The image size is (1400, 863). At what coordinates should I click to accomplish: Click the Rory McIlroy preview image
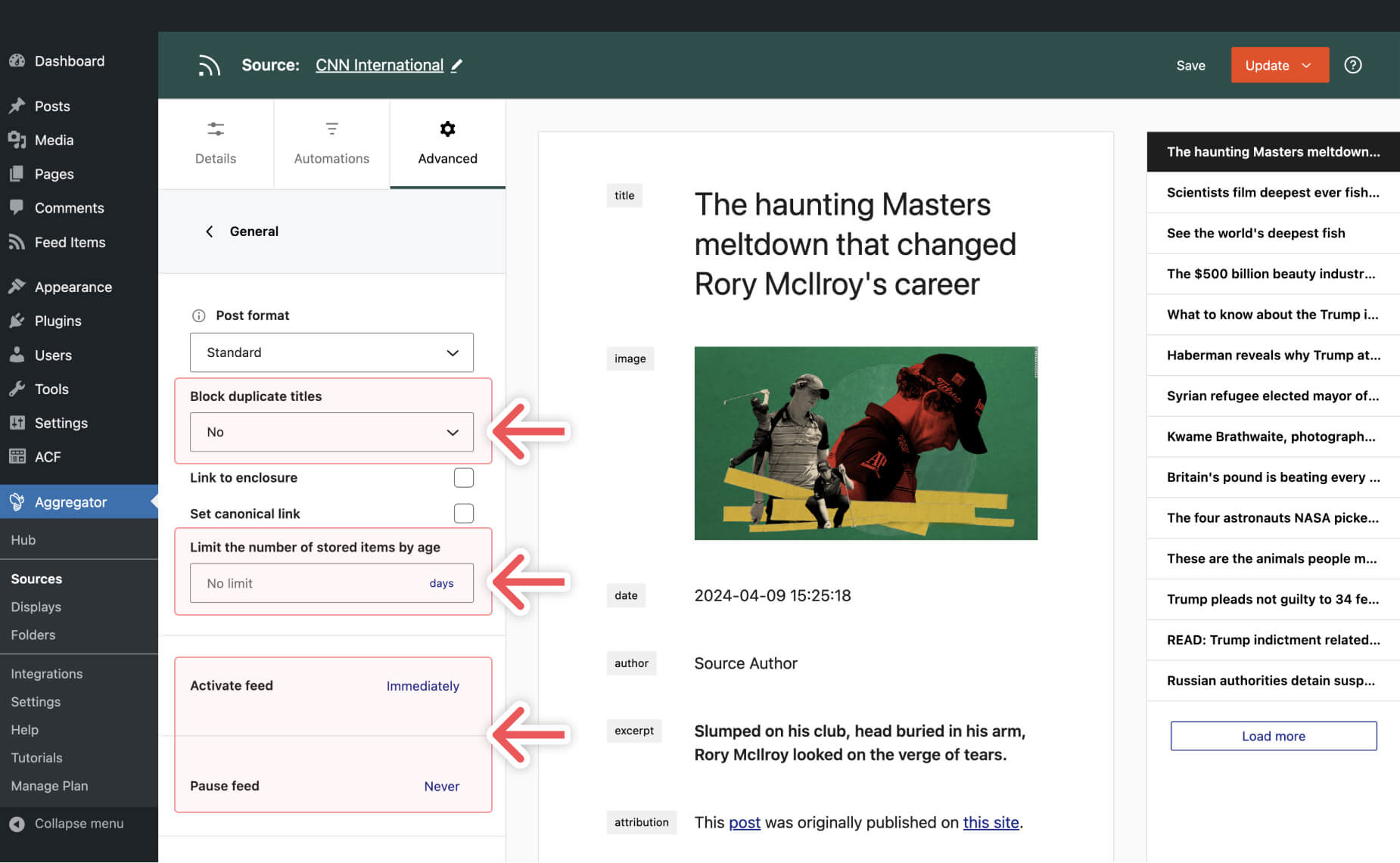[866, 443]
